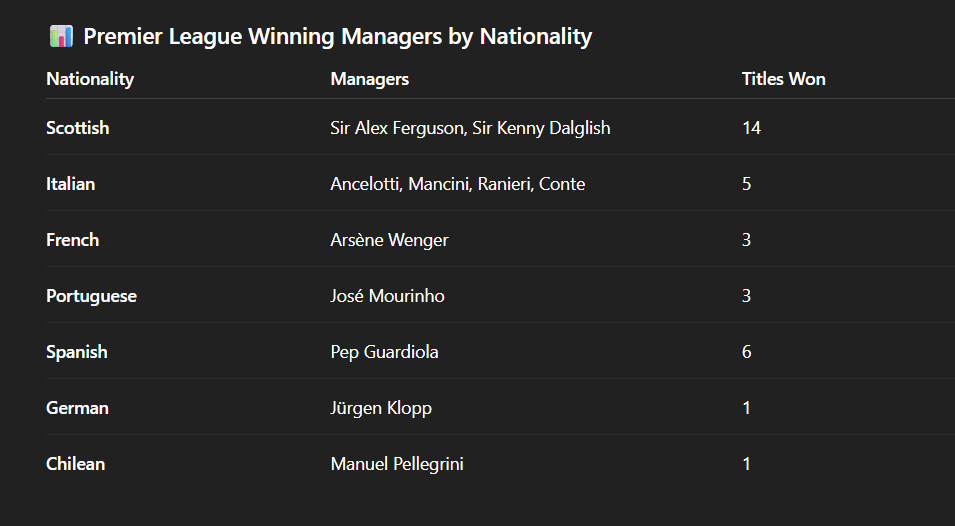Click the Chilean nationality cell
This screenshot has height=526, width=955.
76,464
